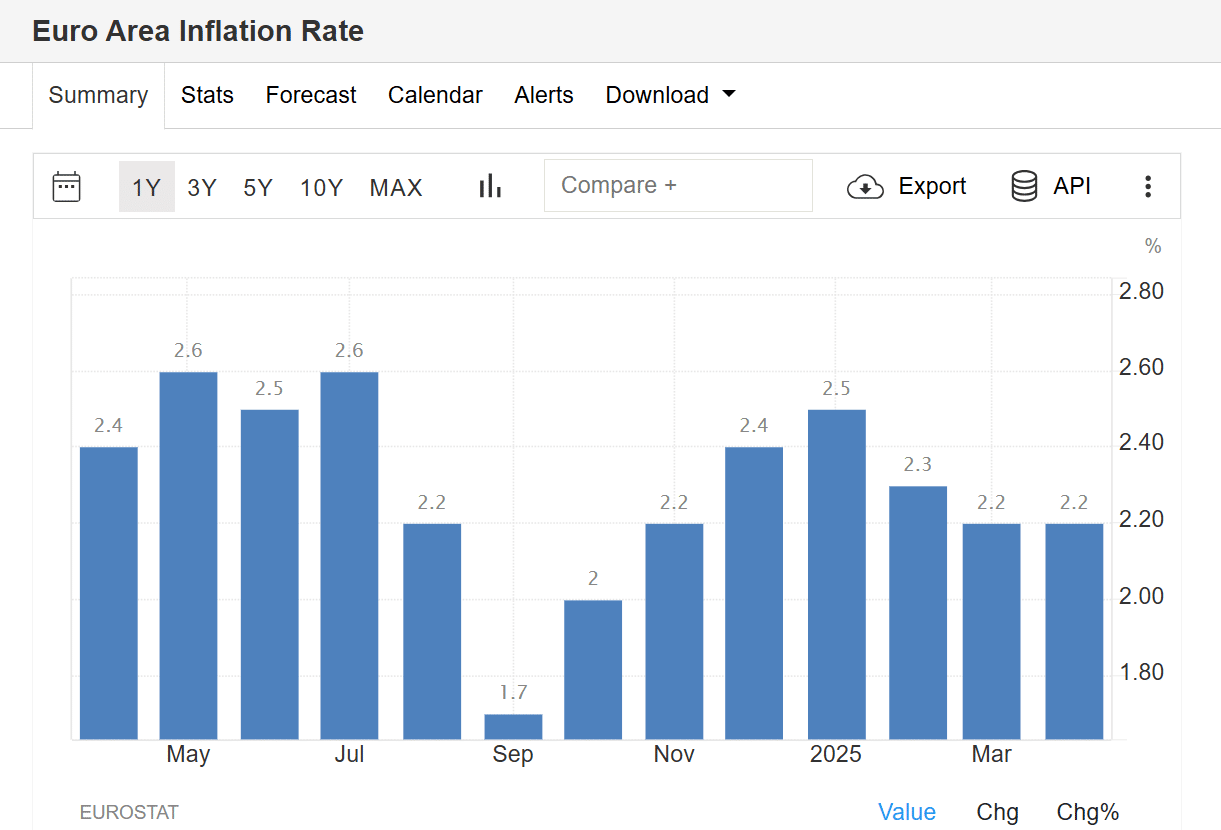Expand the Download dropdown menu
Screen dimensions: 1221x830
pyautogui.click(x=670, y=95)
